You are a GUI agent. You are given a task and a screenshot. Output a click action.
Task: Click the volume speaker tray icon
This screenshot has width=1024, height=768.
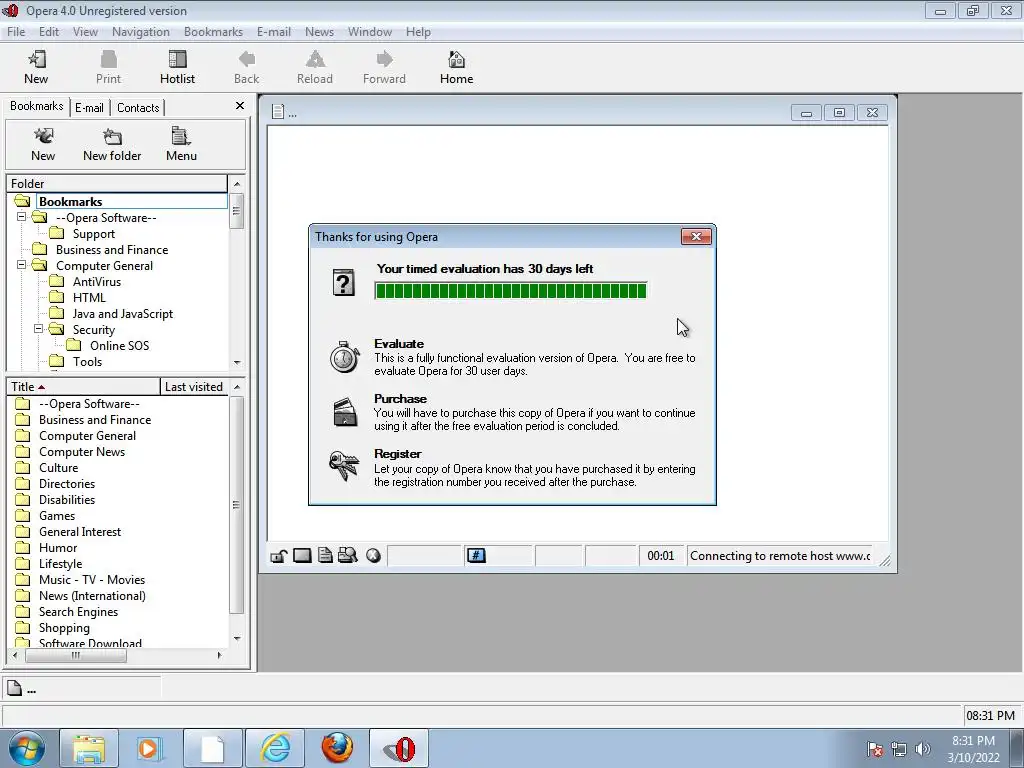(x=923, y=749)
